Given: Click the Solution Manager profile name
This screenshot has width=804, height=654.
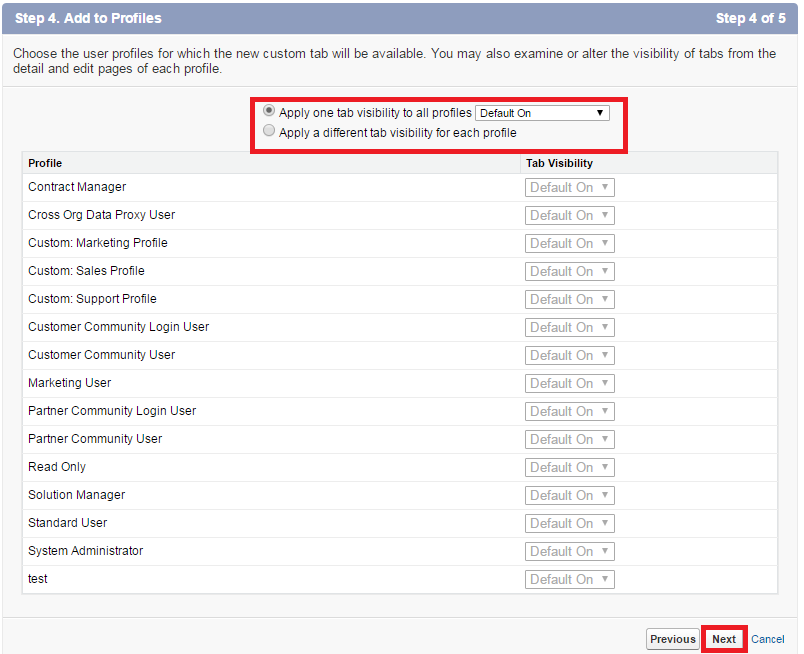Looking at the screenshot, I should (x=76, y=494).
